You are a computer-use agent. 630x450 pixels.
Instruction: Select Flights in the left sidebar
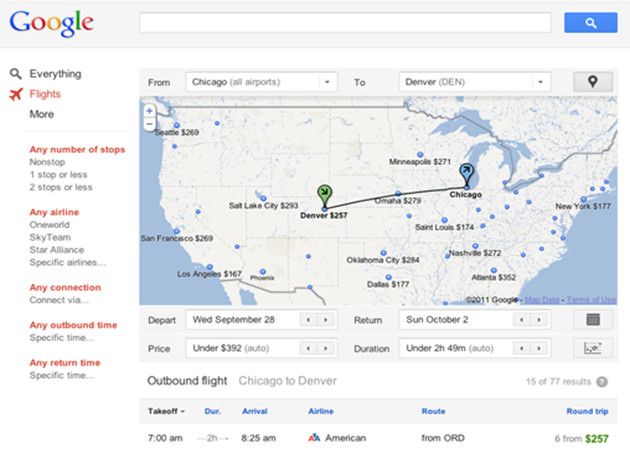[x=45, y=94]
